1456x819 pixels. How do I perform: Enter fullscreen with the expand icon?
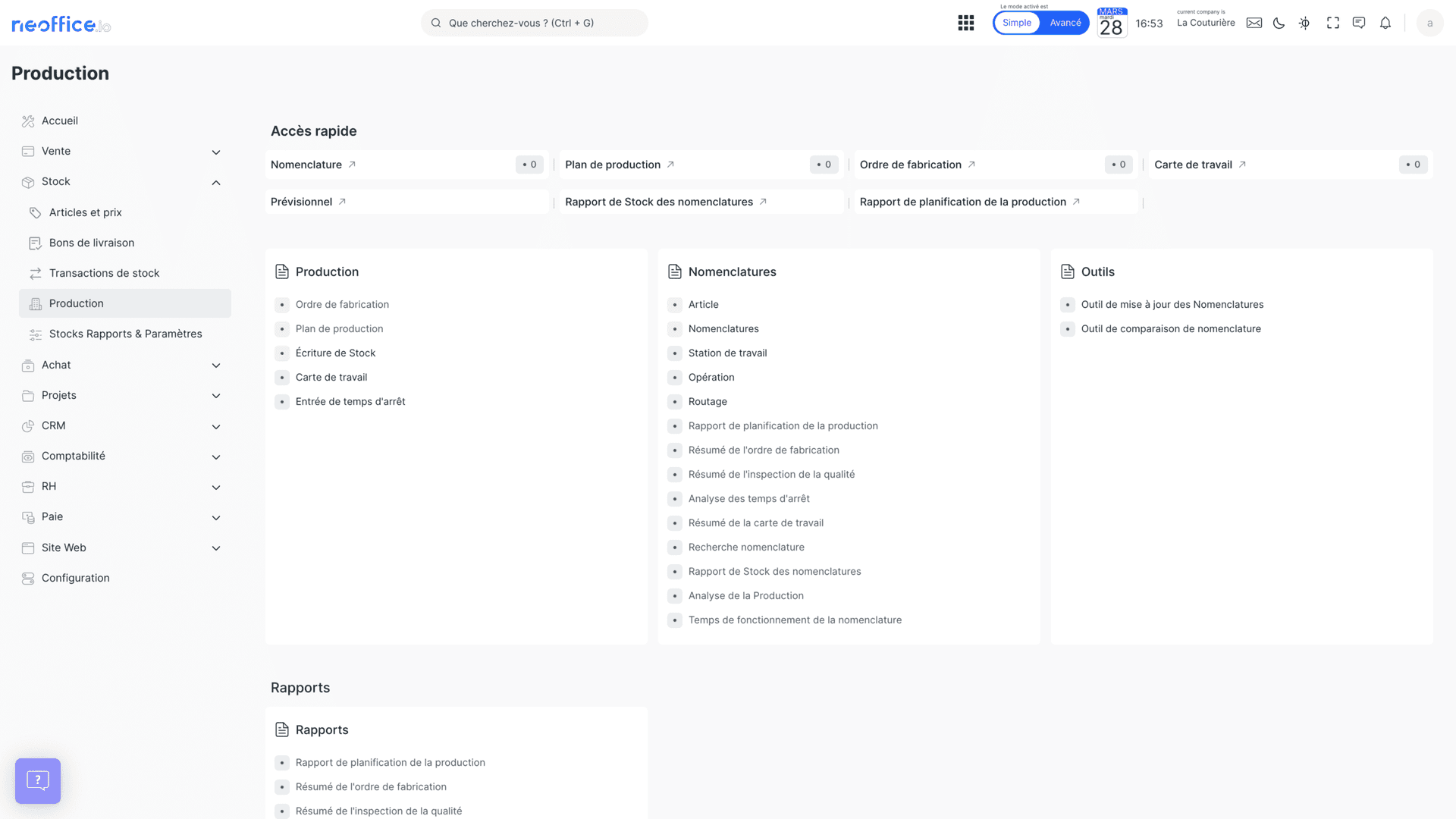1332,23
